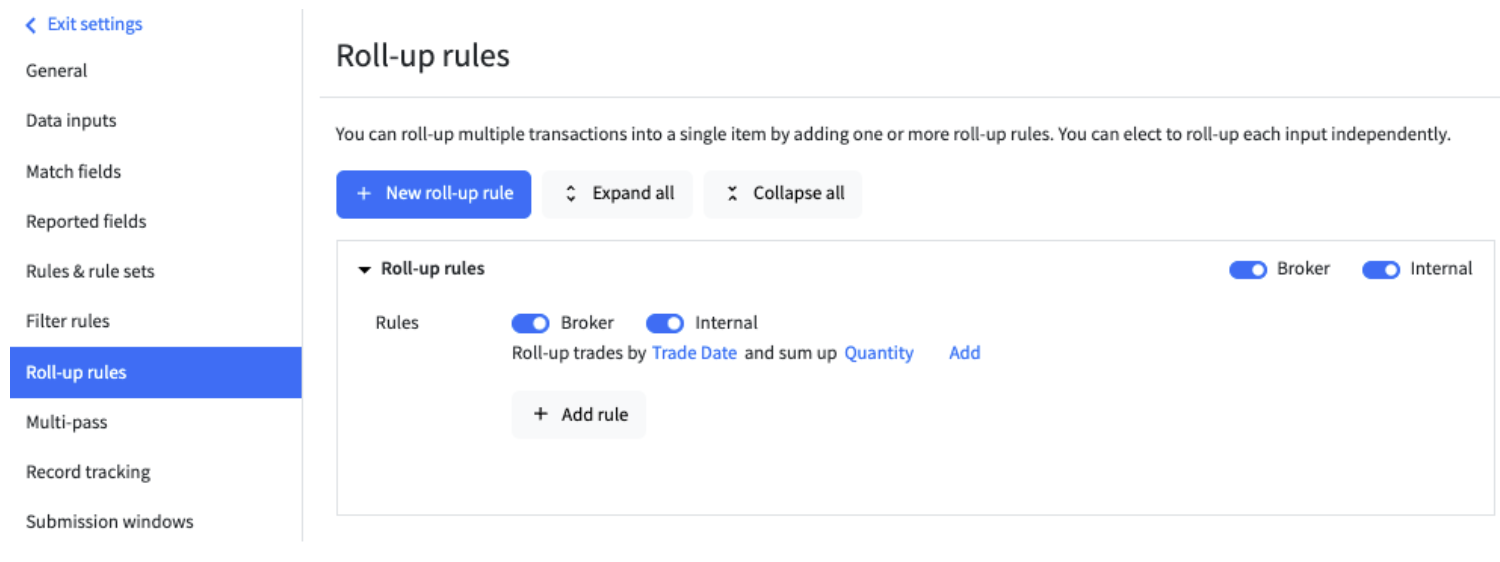Toggle the header-level Broker switch
This screenshot has height=562, width=1500.
pyautogui.click(x=1247, y=270)
